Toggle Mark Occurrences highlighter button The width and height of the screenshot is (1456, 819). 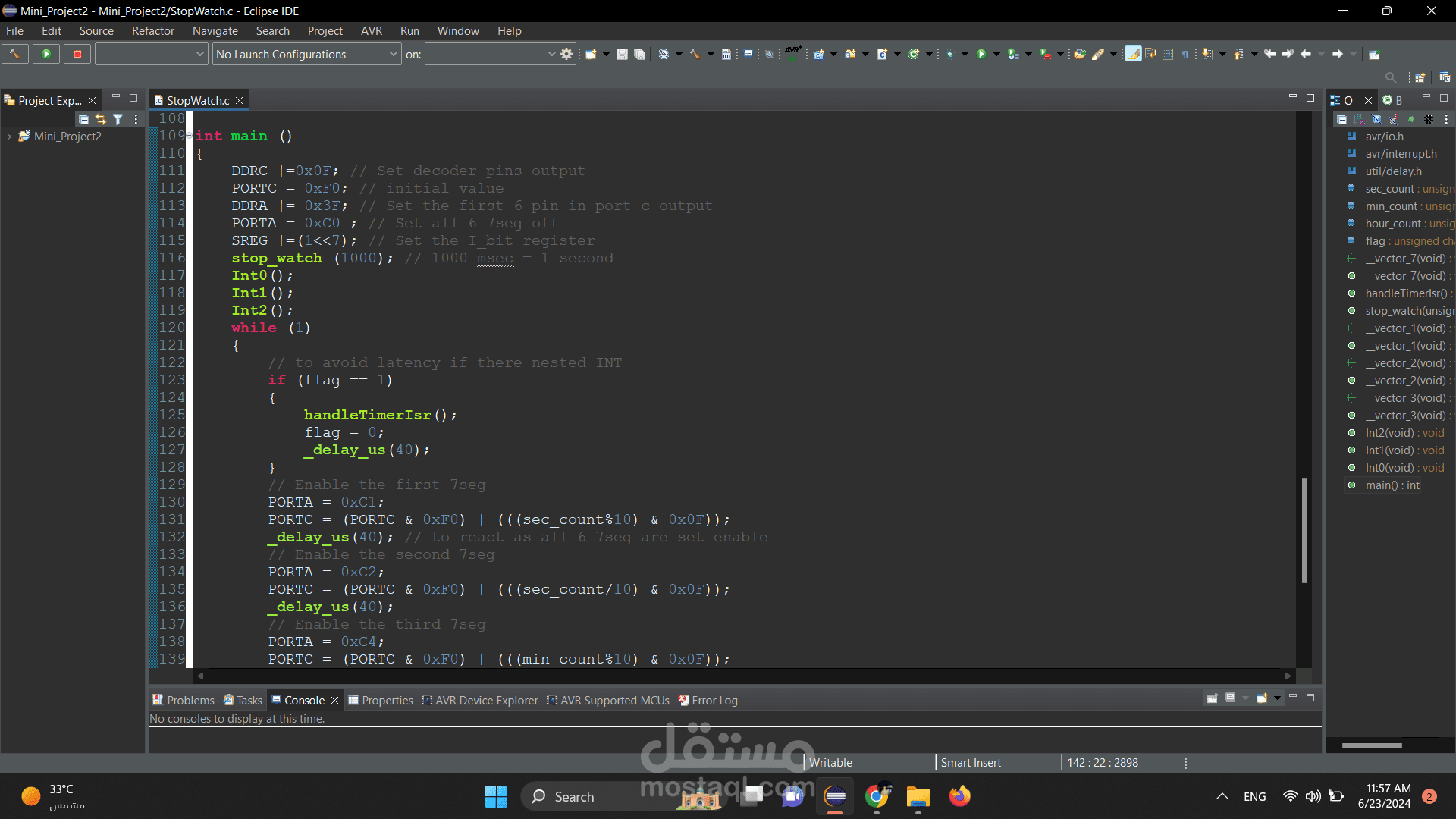coord(1133,54)
